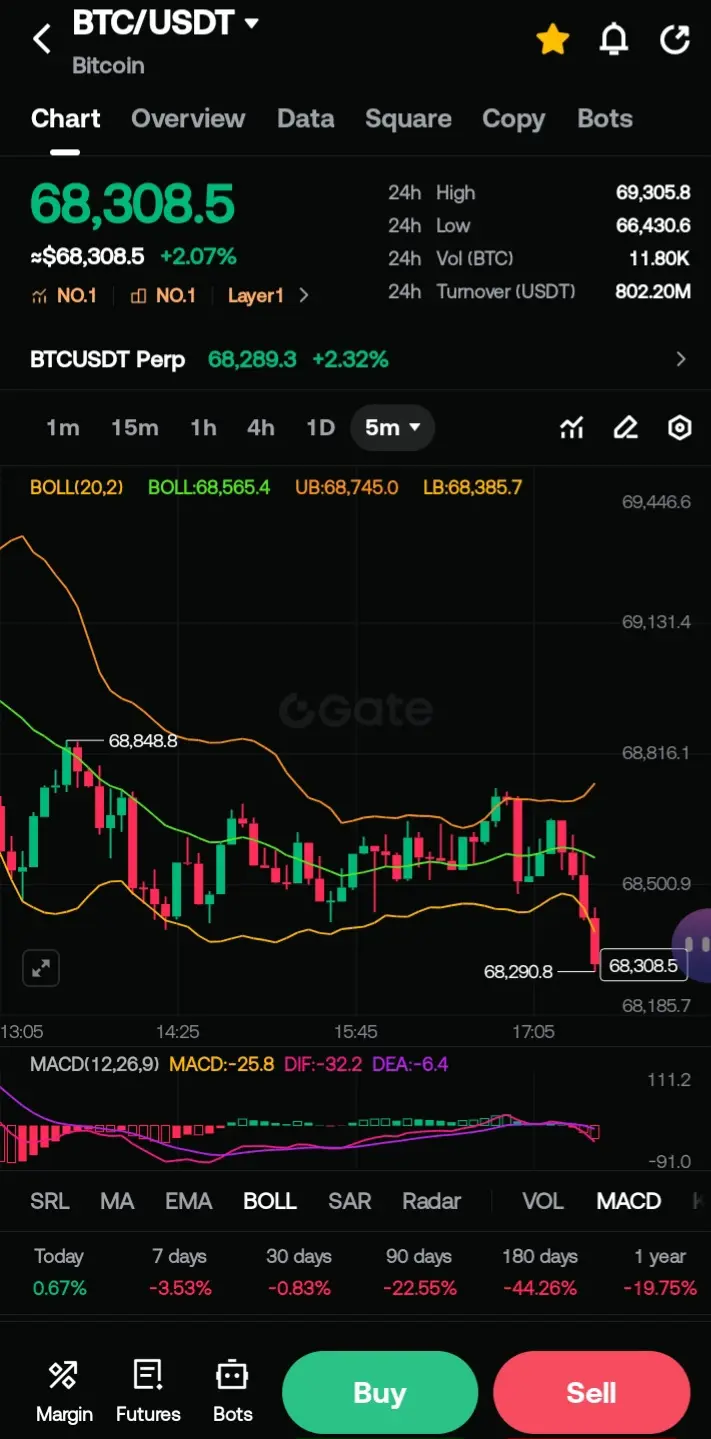Select the 1m timeframe
Image resolution: width=711 pixels, height=1439 pixels.
pos(62,428)
